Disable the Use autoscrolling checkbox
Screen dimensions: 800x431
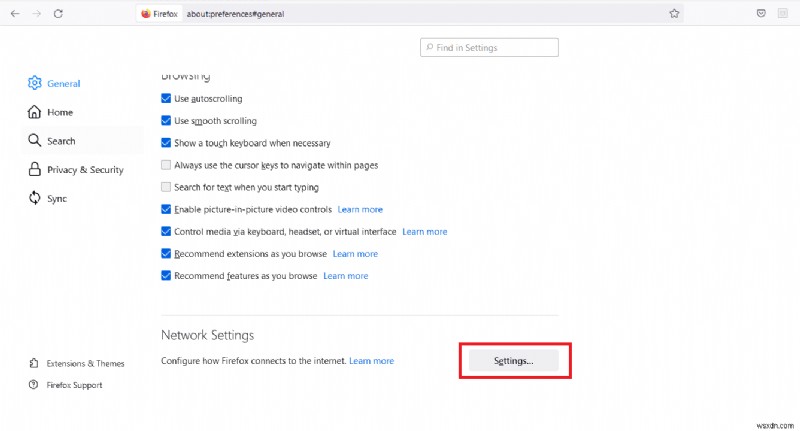click(x=166, y=99)
